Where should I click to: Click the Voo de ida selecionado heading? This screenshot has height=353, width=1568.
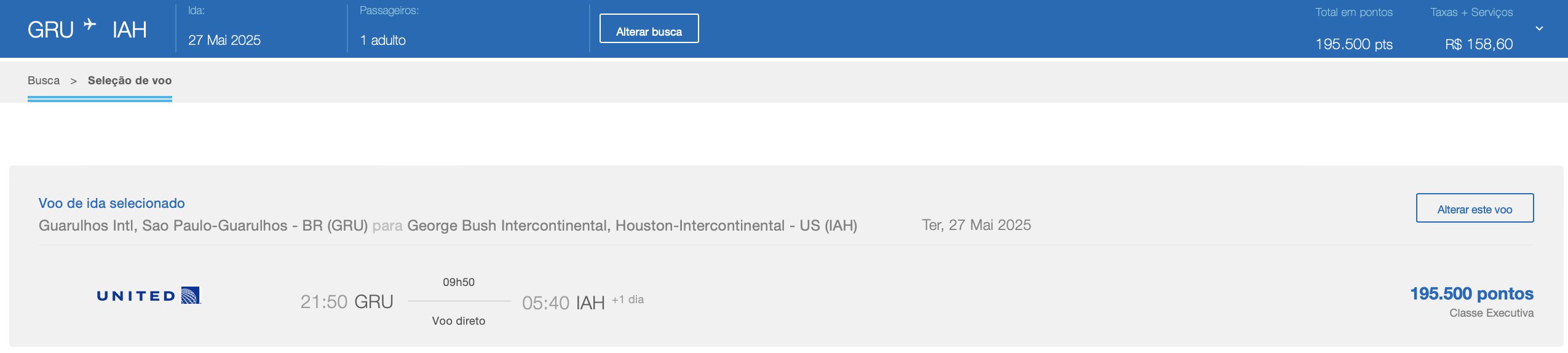tap(112, 203)
